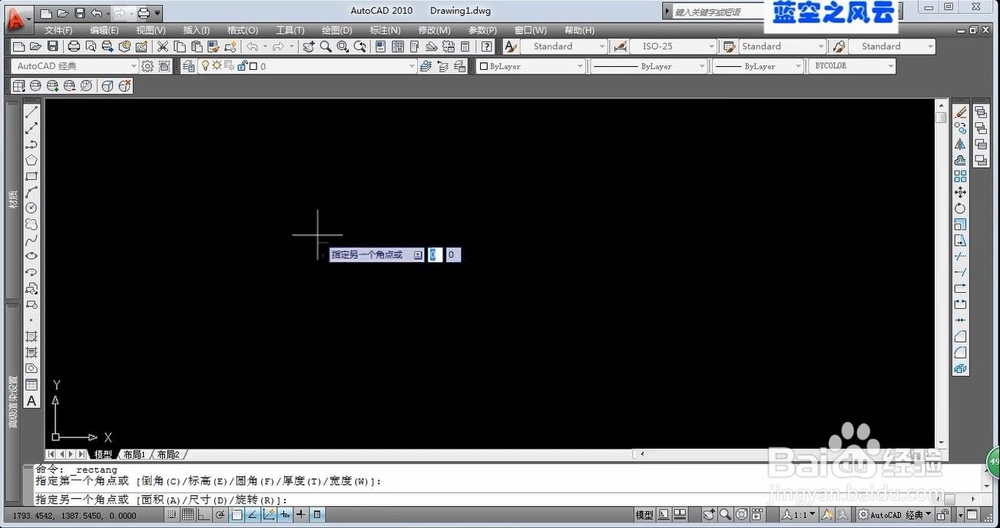
Task: Click the Save icon in standard toolbar
Action: tap(53, 47)
